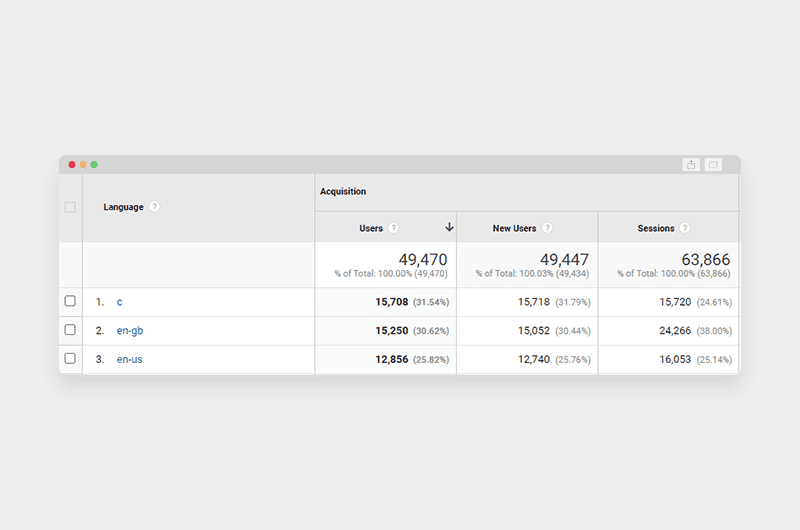Click the Acquisition group header
Viewport: 800px width, 530px height.
coord(343,191)
